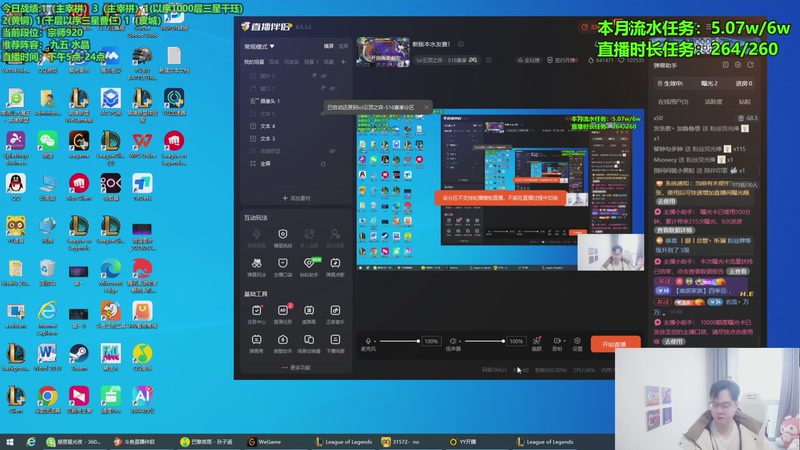Toggle visibility of the 文本 5 source

point(323,113)
